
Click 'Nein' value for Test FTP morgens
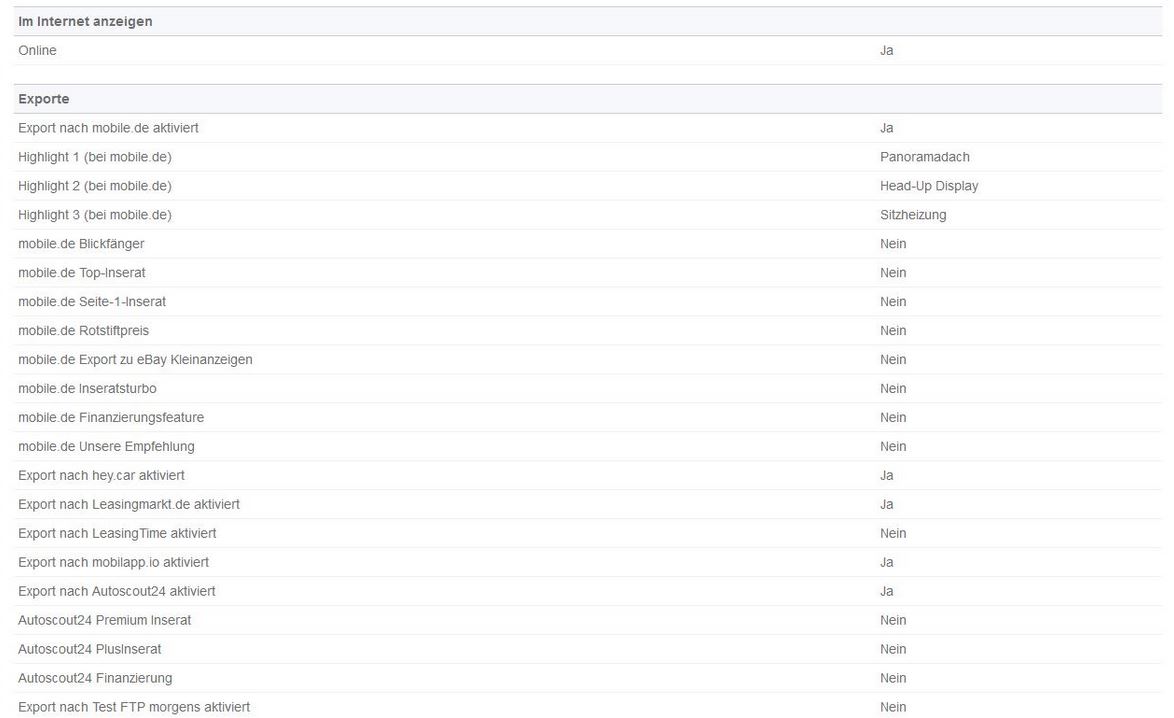(x=893, y=707)
